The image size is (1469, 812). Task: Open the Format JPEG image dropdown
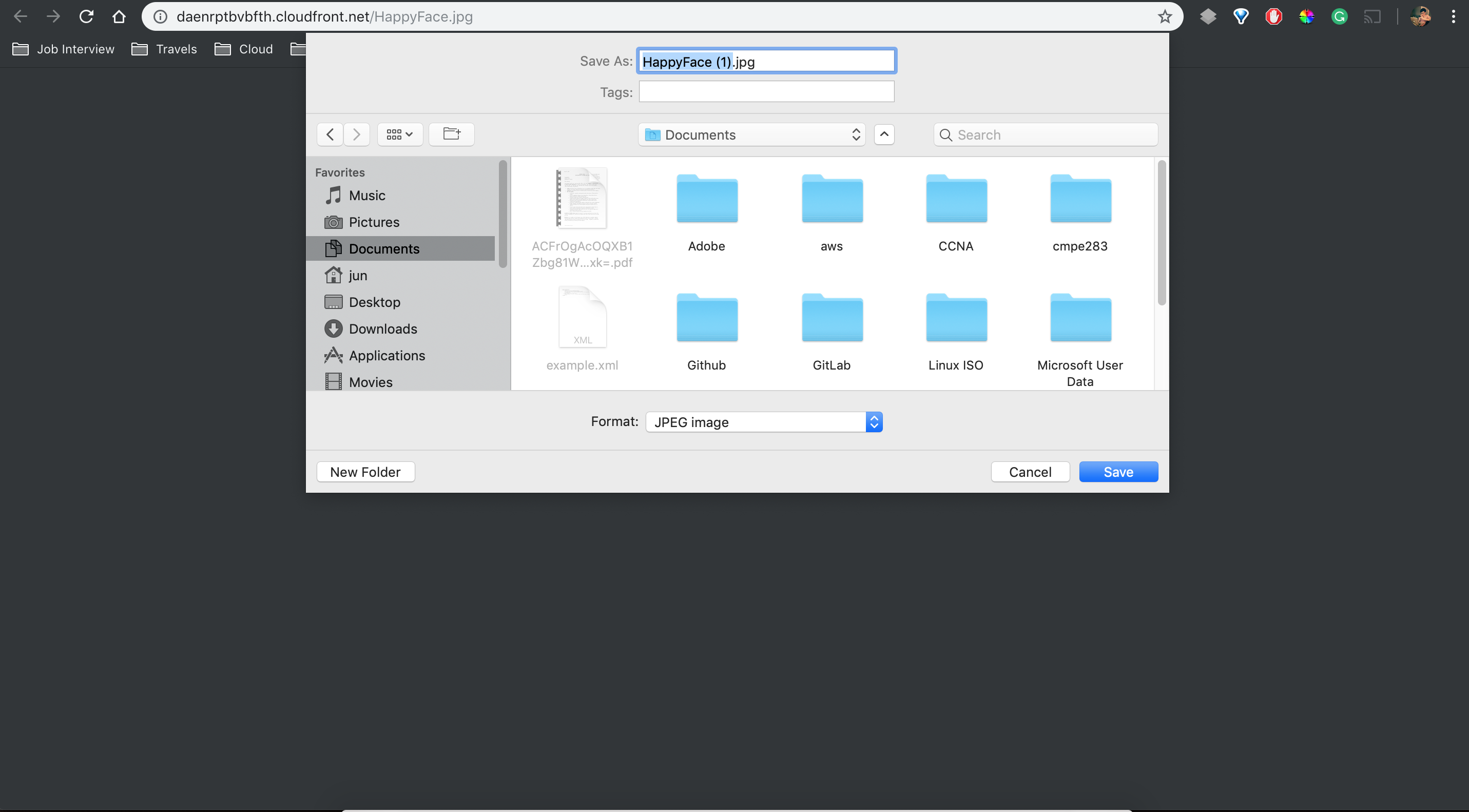click(764, 422)
